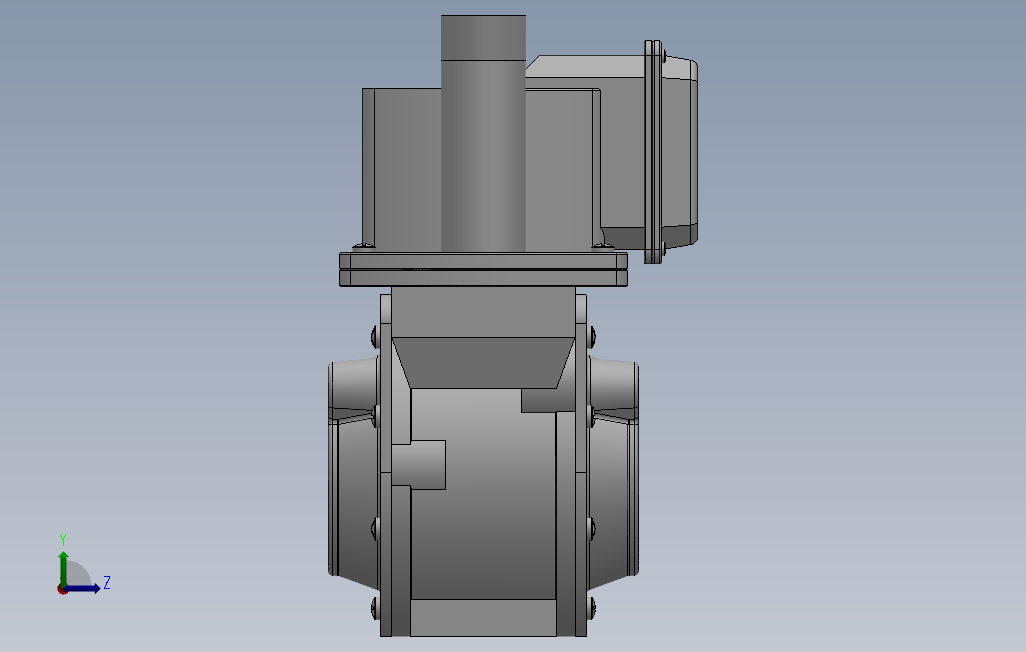Click the green Y axis arrow of the triad
The width and height of the screenshot is (1026, 652).
click(x=63, y=568)
